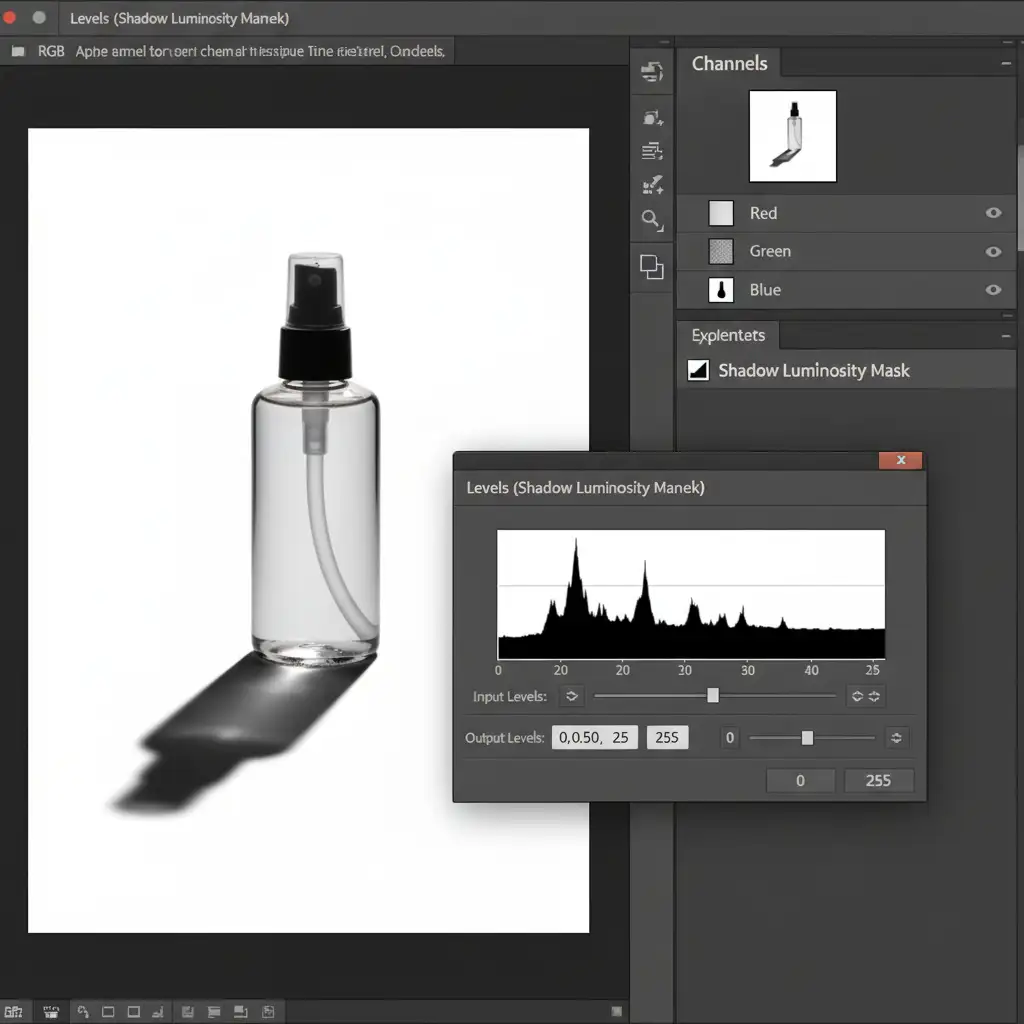The image size is (1024, 1024).
Task: Toggle the Blue channel eye icon
Action: (993, 290)
